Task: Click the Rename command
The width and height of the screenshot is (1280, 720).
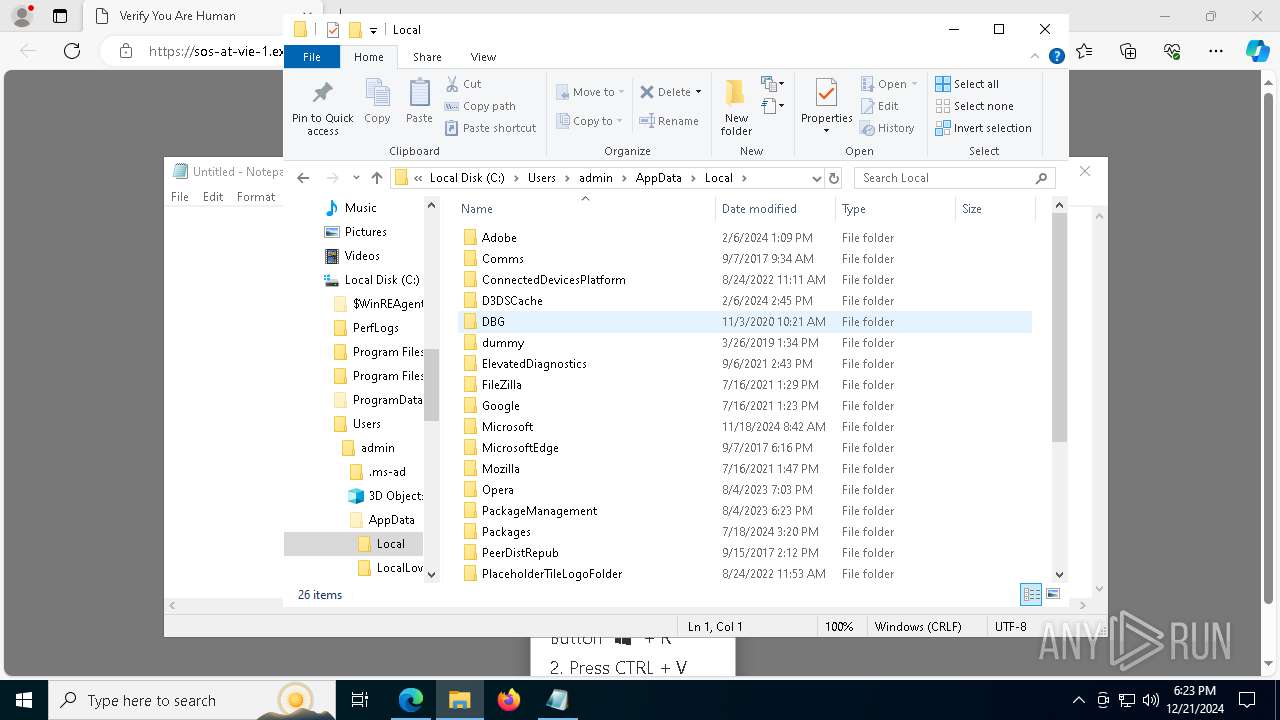Action: coord(669,121)
